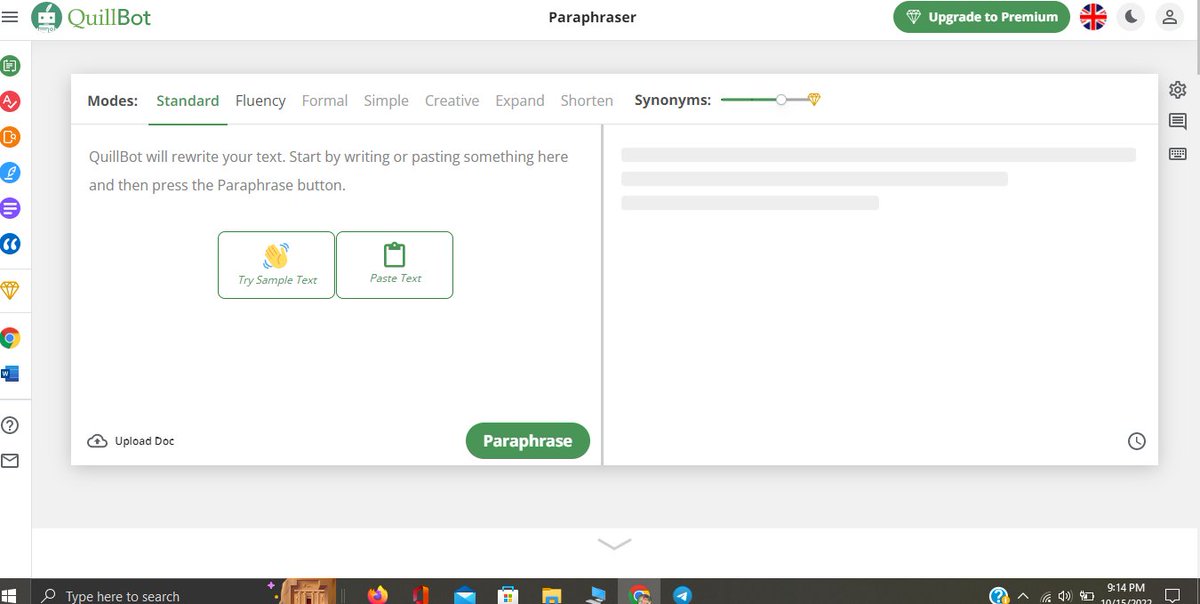1200x604 pixels.
Task: Open the feedback comment icon
Action: [1177, 122]
